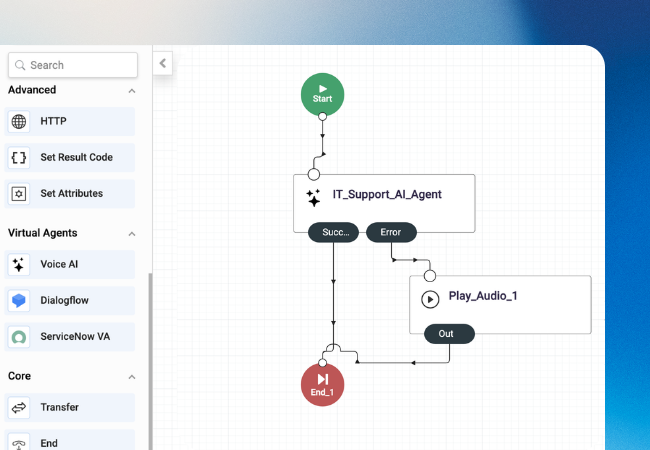
Task: Click the Core section heading
Action: tap(19, 376)
